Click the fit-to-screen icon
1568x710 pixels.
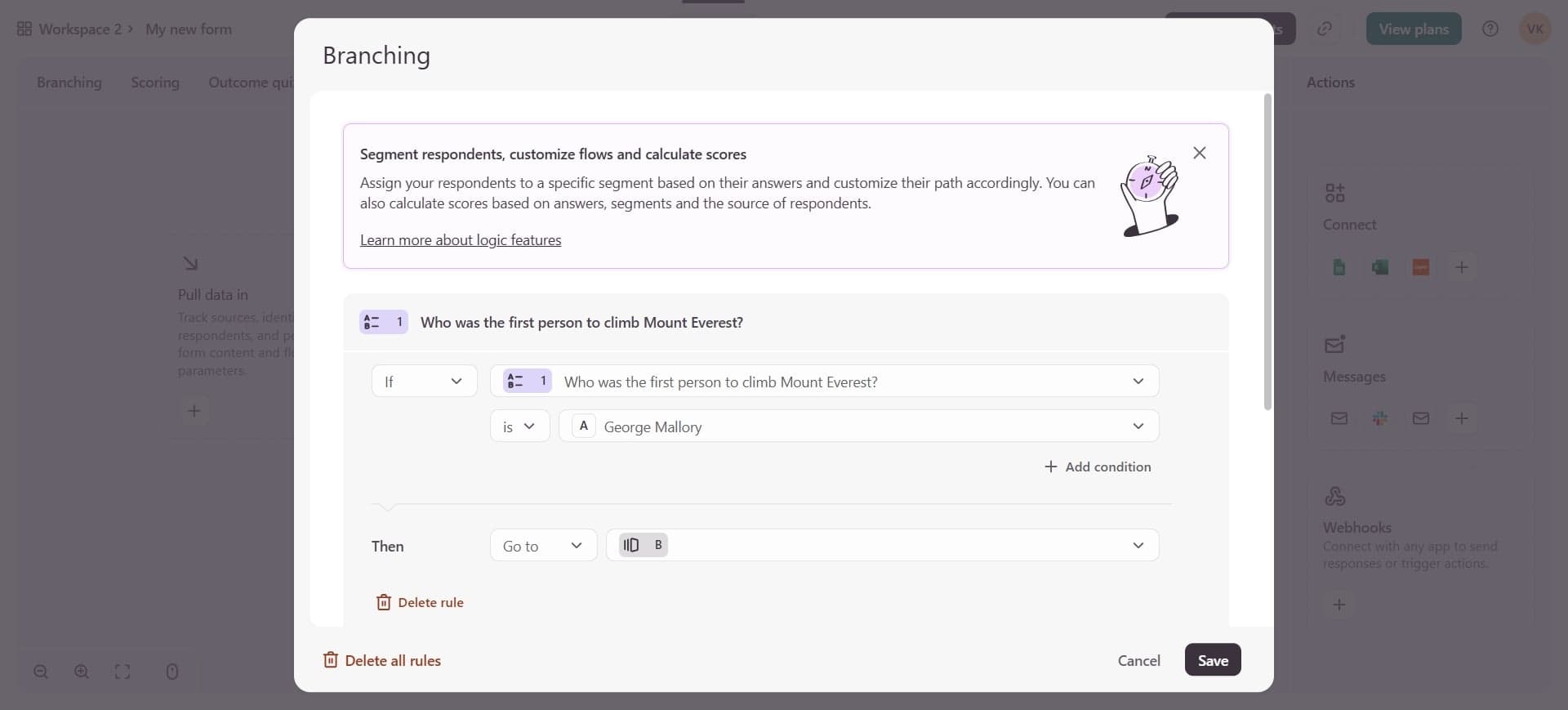click(122, 672)
